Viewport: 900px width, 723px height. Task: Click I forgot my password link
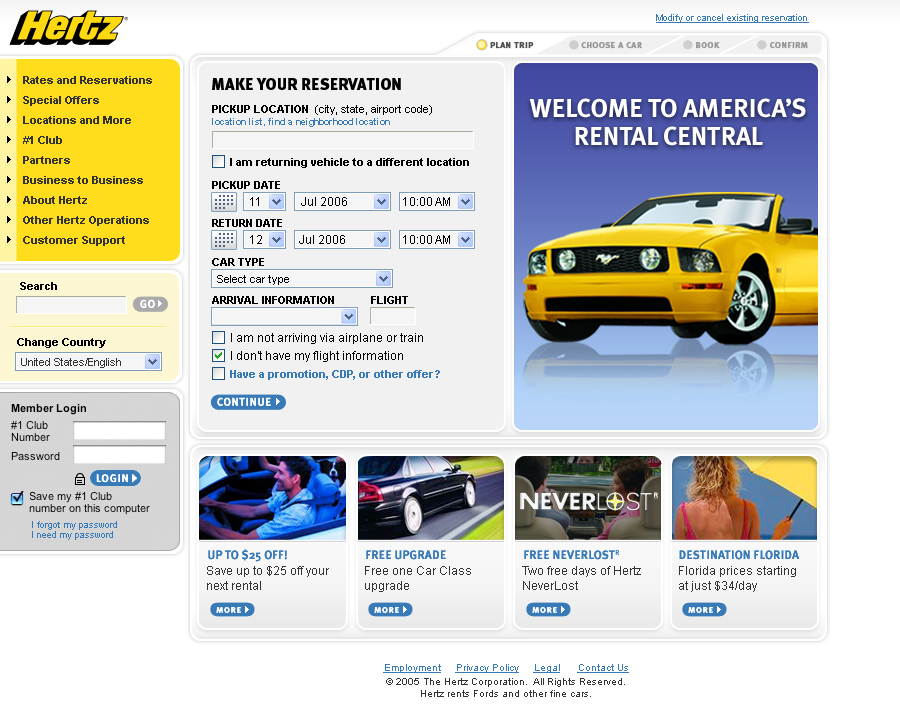[74, 525]
